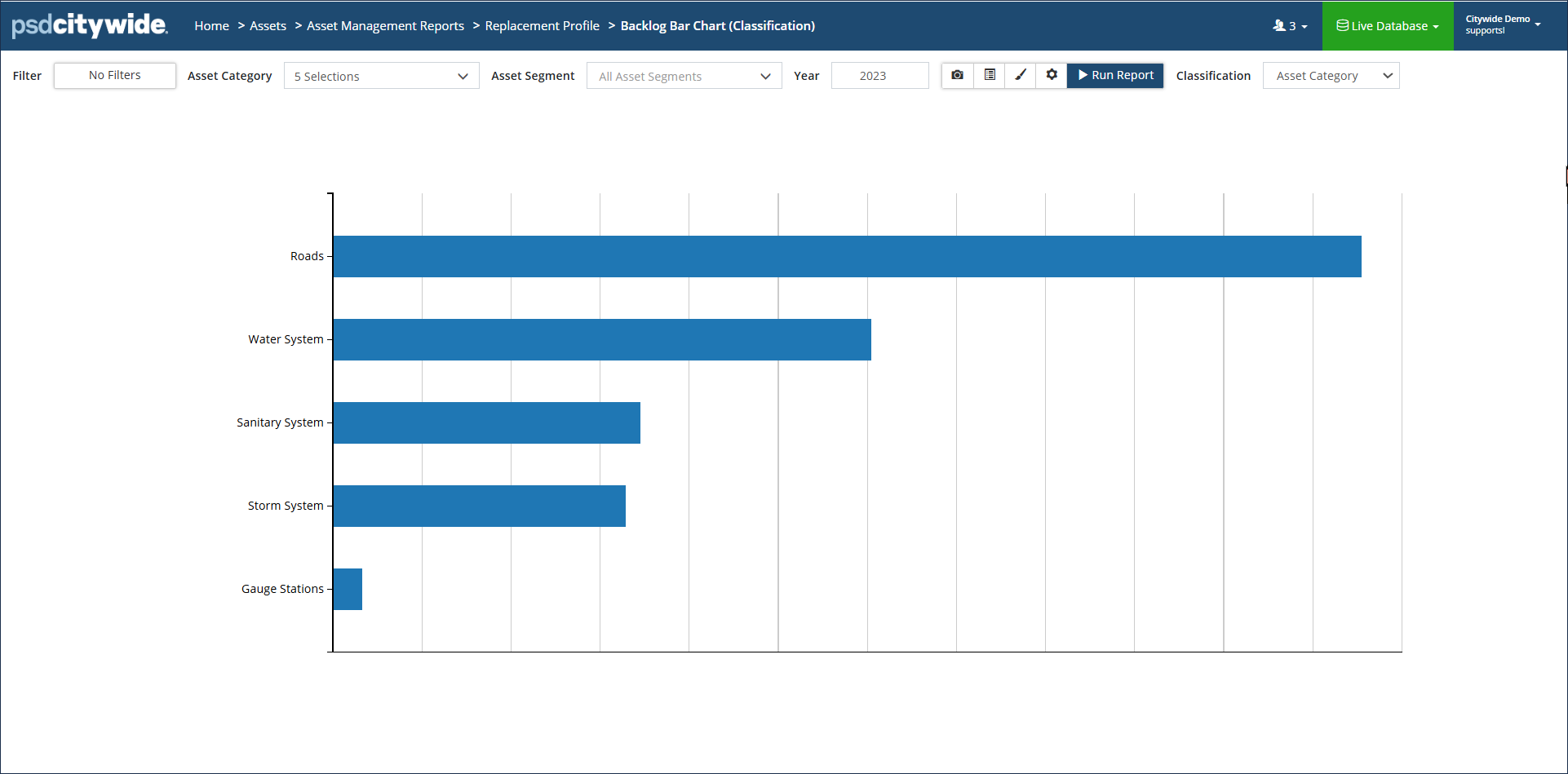Viewport: 1568px width, 774px height.
Task: Expand the Asset Category dropdown
Action: [381, 76]
